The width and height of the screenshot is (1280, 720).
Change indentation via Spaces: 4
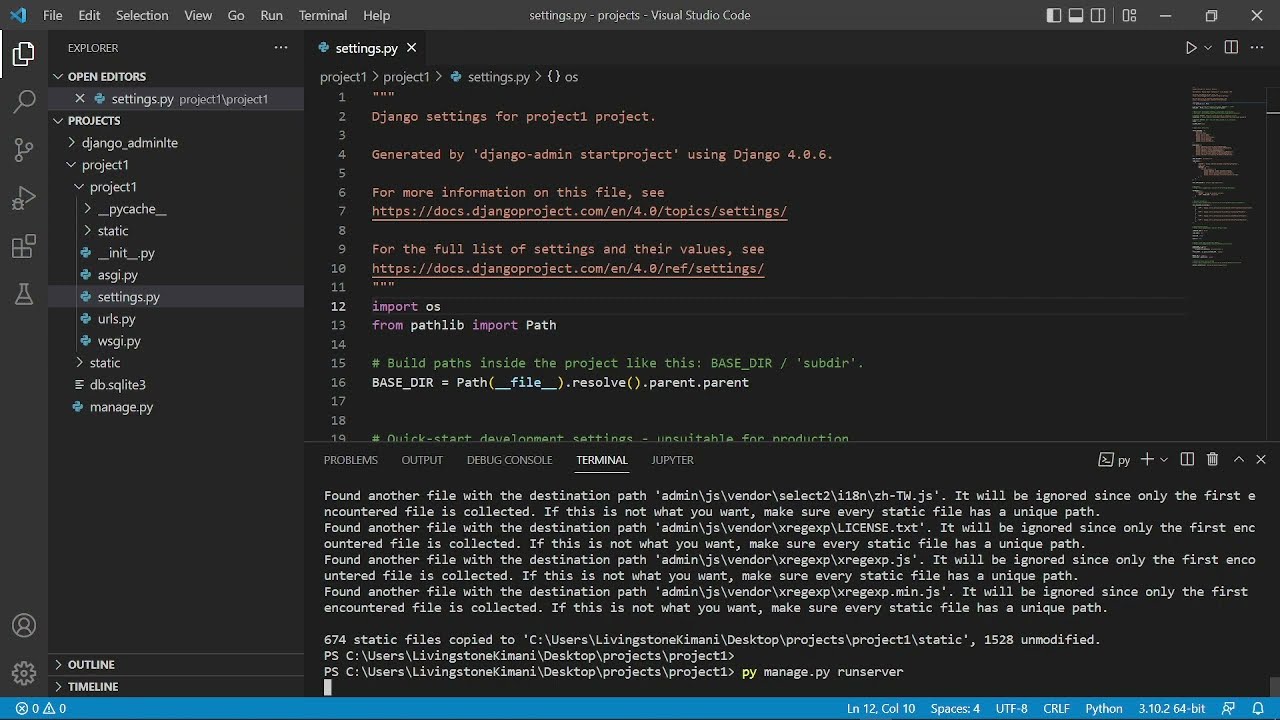[x=955, y=708]
